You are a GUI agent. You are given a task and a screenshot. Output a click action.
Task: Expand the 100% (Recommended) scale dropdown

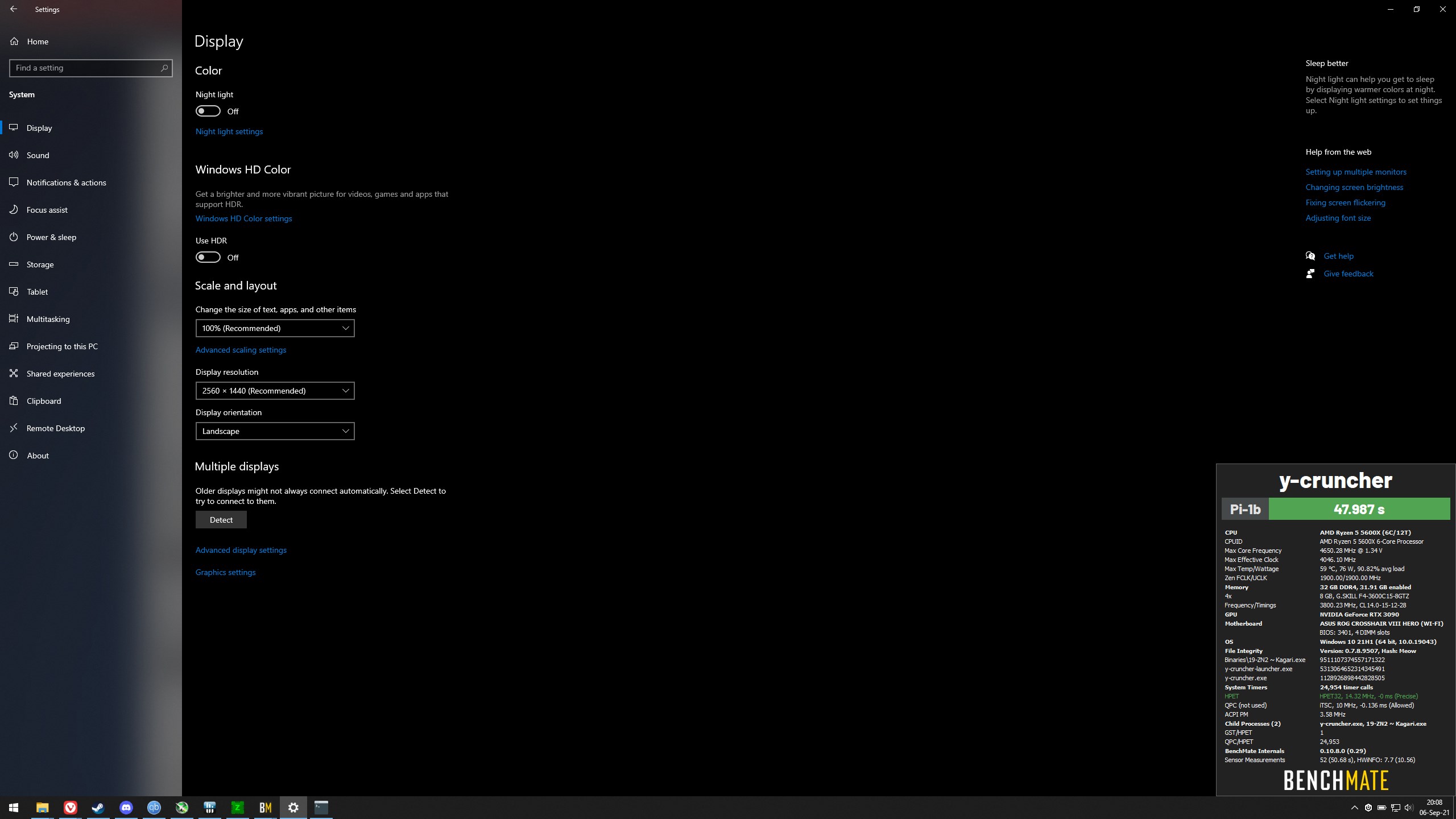[275, 328]
